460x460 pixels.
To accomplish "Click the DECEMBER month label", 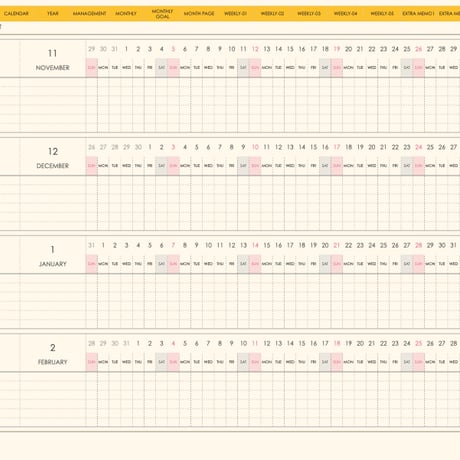I will click(x=53, y=166).
